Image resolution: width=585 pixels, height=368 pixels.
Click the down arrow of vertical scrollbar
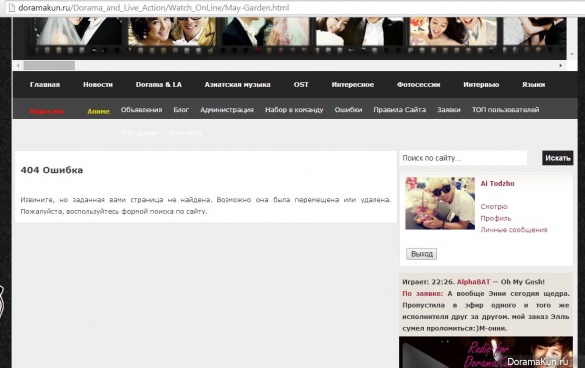[x=572, y=54]
